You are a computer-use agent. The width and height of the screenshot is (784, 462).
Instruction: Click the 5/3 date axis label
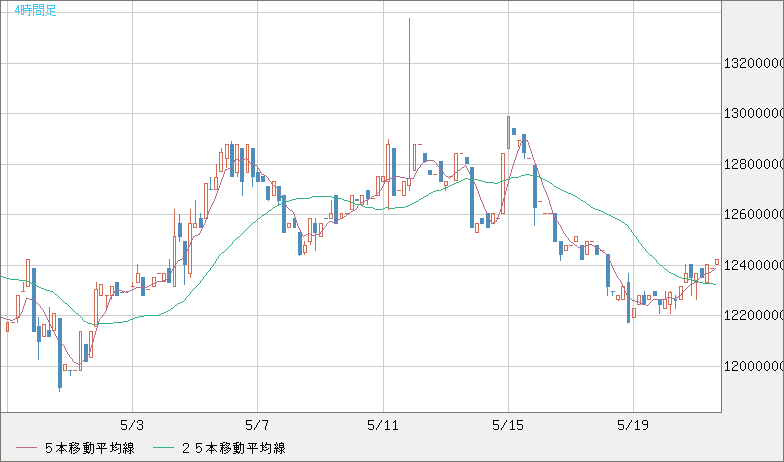pyautogui.click(x=132, y=426)
